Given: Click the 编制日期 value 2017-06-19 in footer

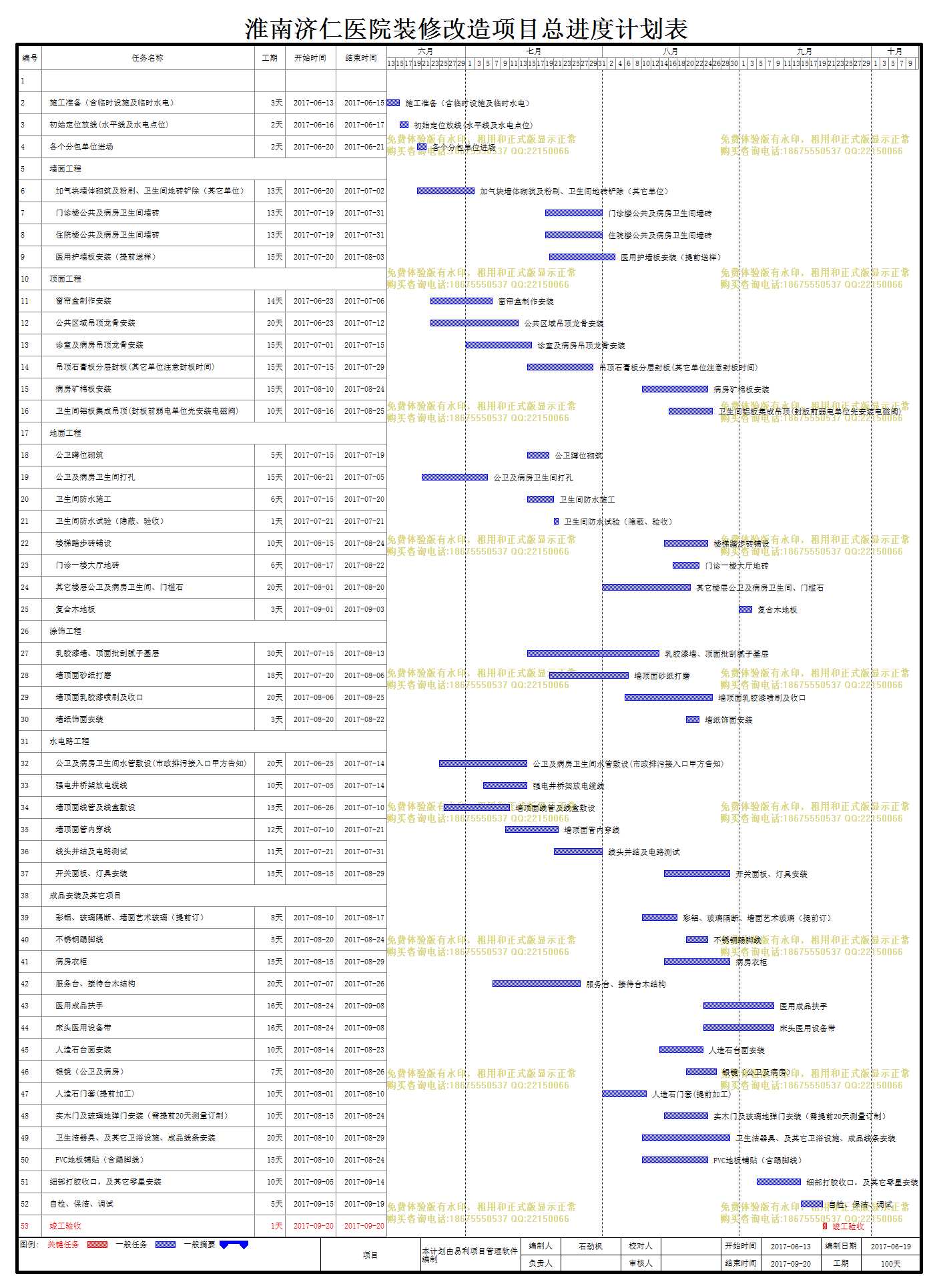Looking at the screenshot, I should 891,1247.
